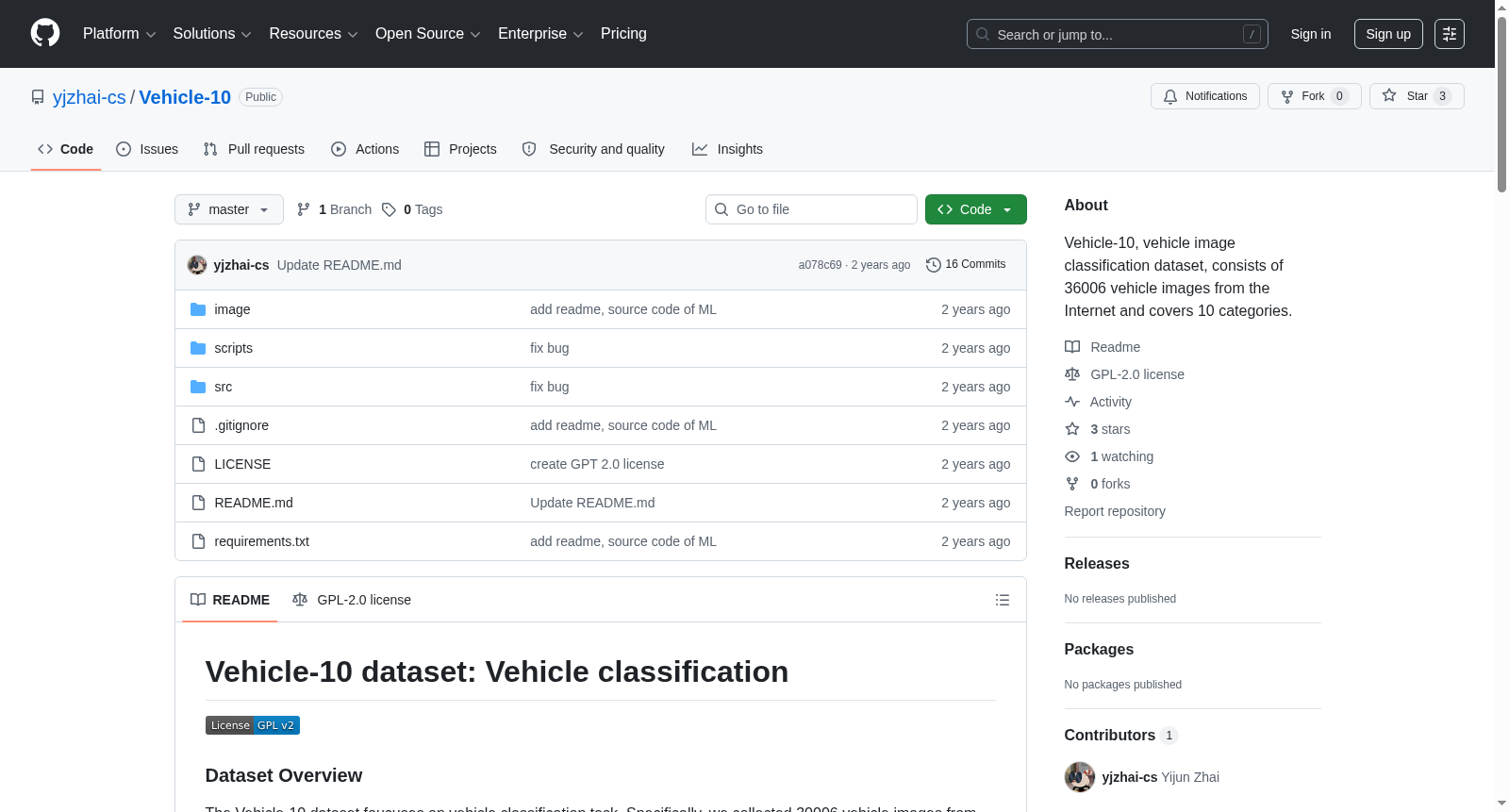Switch to the Code tab
The height and width of the screenshot is (812, 1509).
pyautogui.click(x=66, y=149)
